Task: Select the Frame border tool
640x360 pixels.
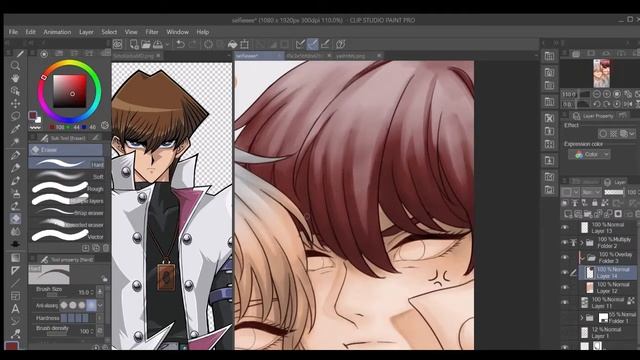Action: [x=15, y=296]
